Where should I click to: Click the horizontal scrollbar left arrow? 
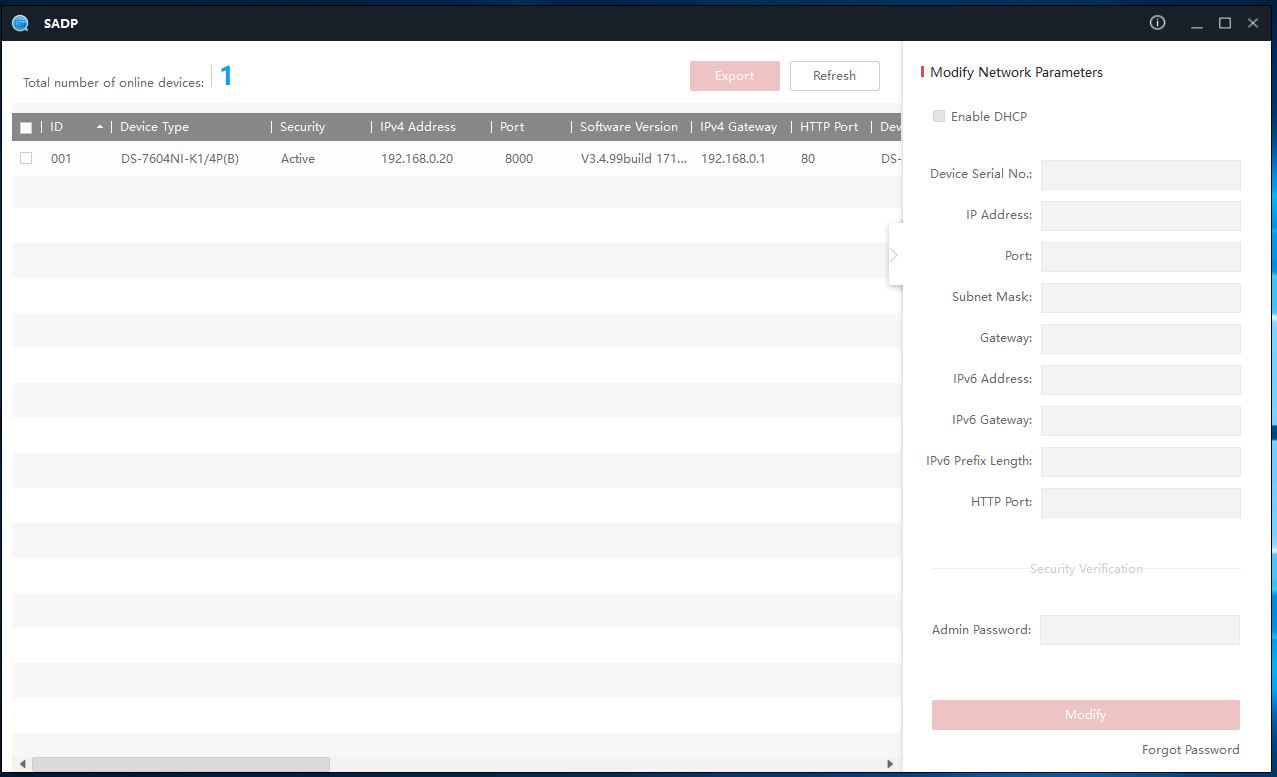point(22,765)
